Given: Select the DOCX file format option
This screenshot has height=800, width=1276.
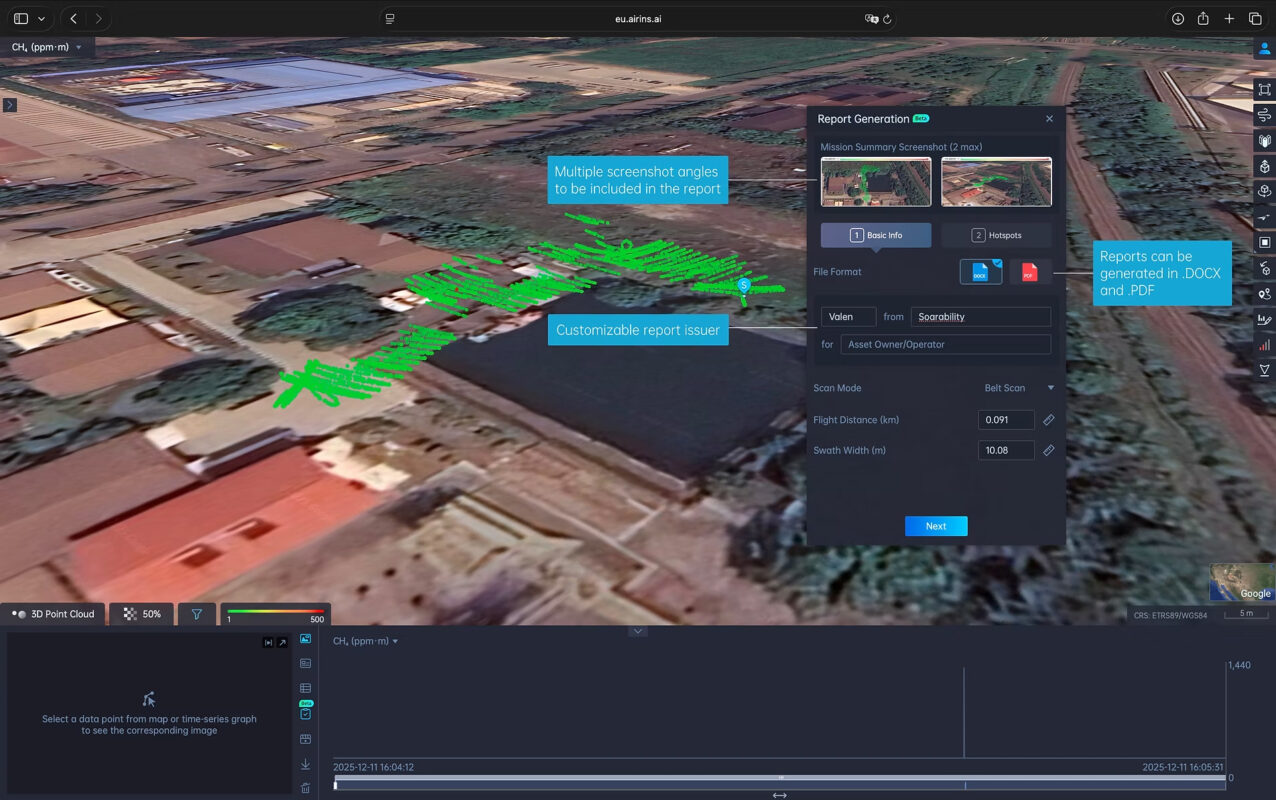Looking at the screenshot, I should tap(980, 272).
